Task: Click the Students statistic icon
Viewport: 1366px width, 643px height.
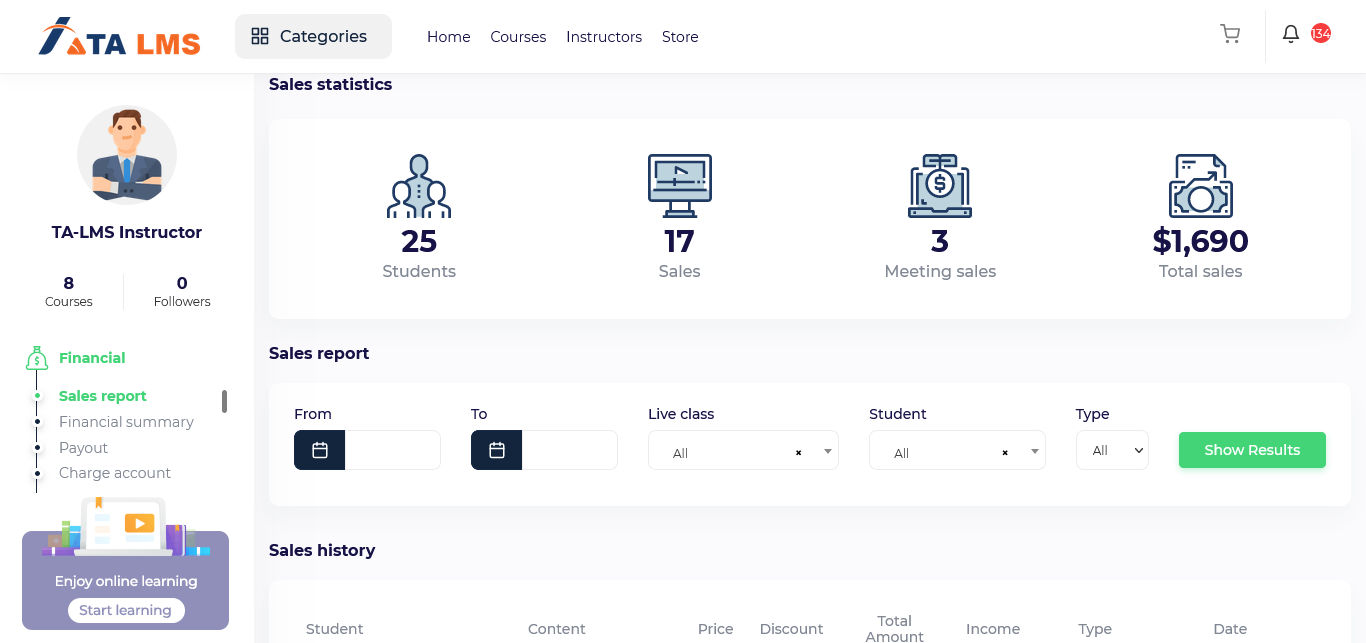Action: (419, 185)
